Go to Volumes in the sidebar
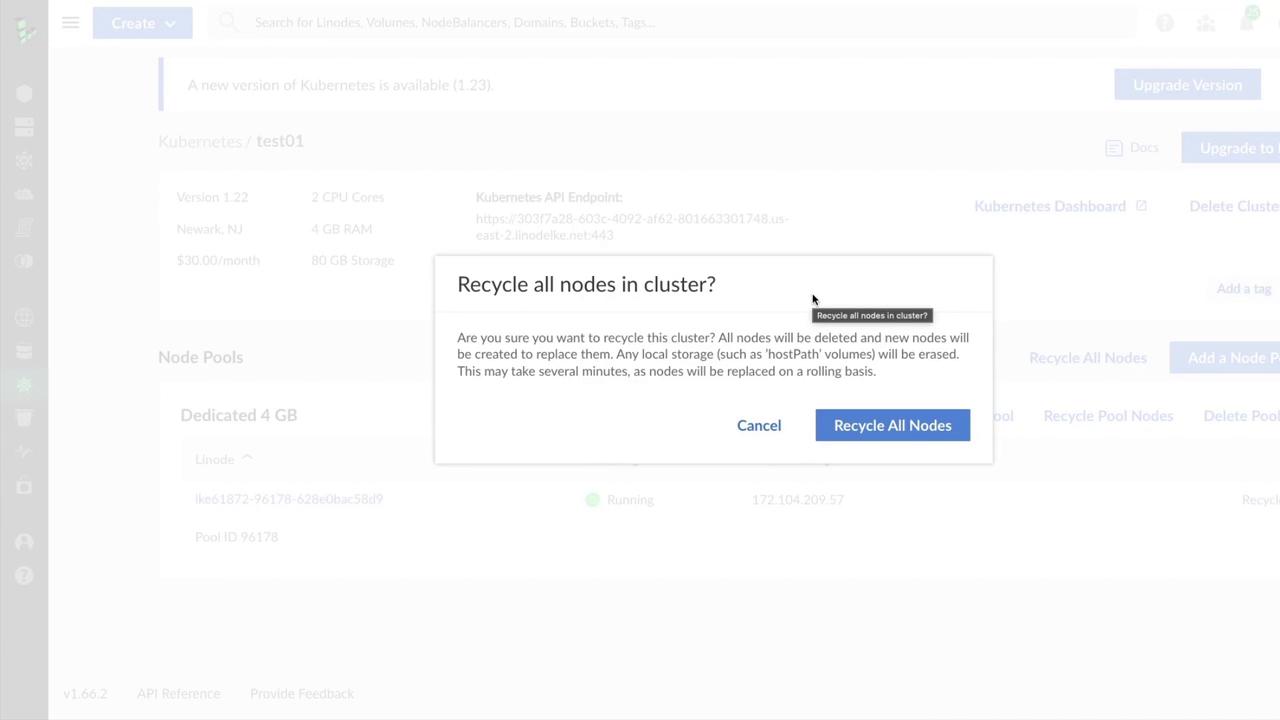This screenshot has height=720, width=1280. coord(25,127)
